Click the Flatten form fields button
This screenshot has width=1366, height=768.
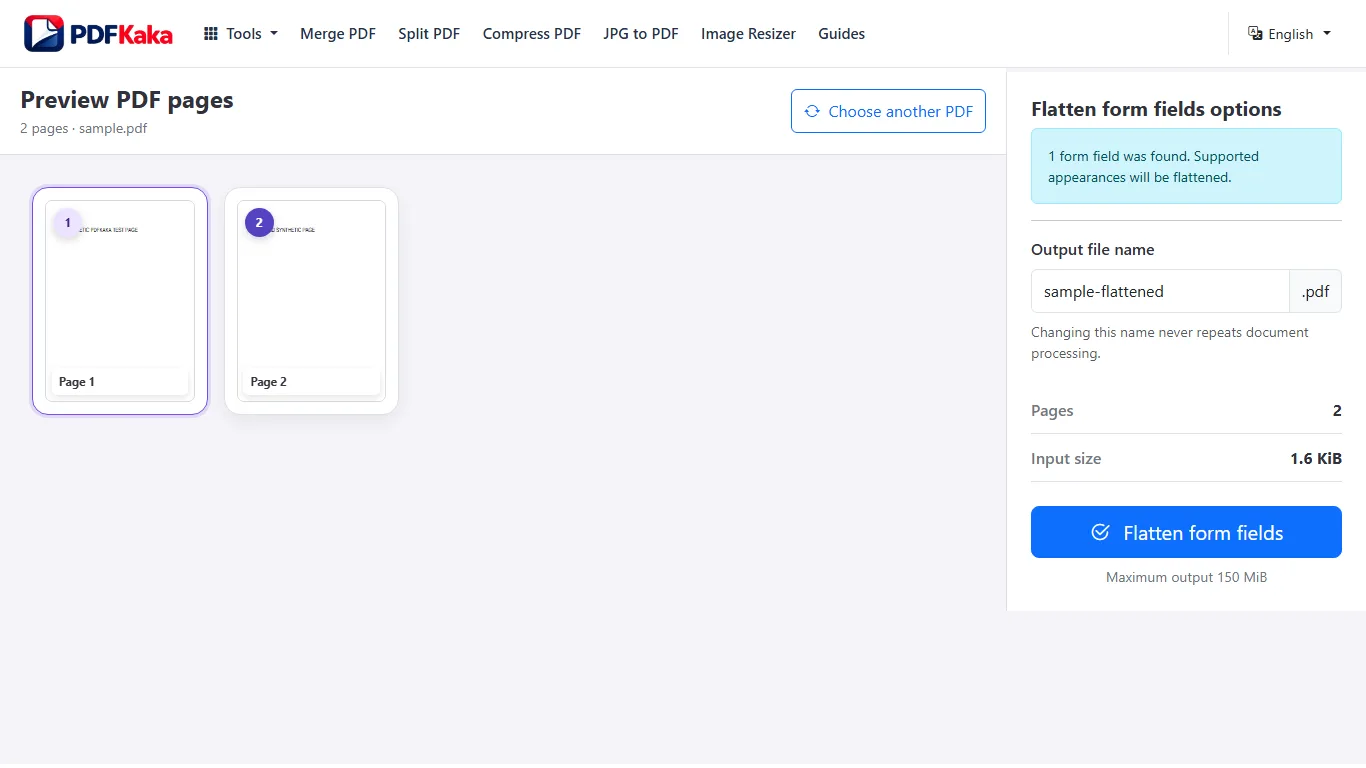[1186, 532]
